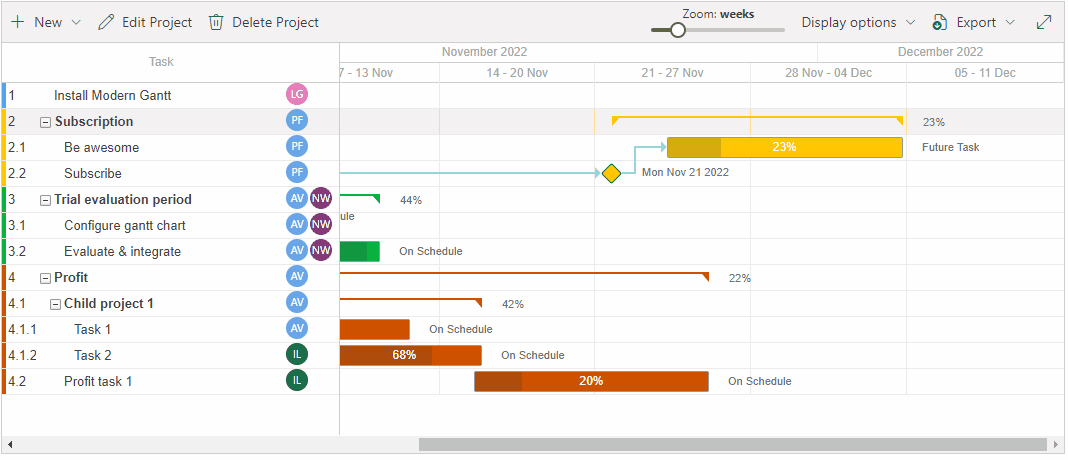Click the New plus icon
The width and height of the screenshot is (1068, 460).
click(x=18, y=22)
